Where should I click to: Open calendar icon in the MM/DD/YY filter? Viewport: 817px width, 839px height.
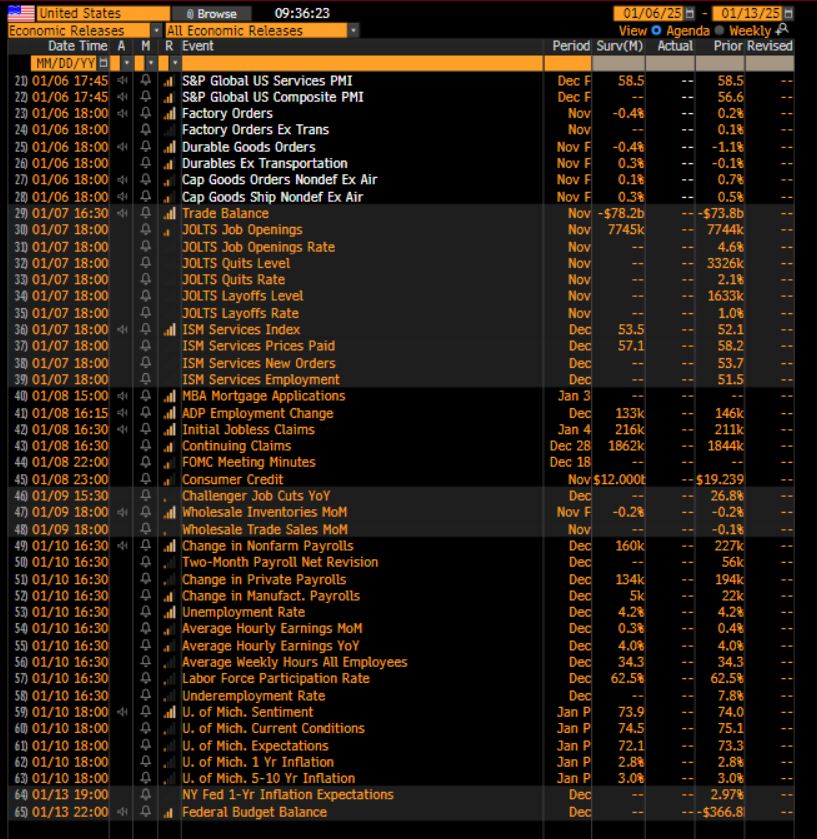(103, 63)
